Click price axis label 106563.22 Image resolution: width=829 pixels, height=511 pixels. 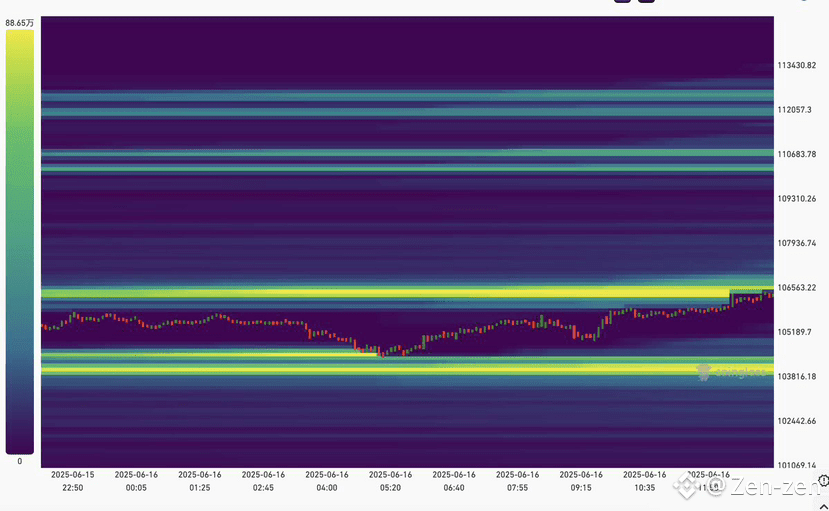796,287
